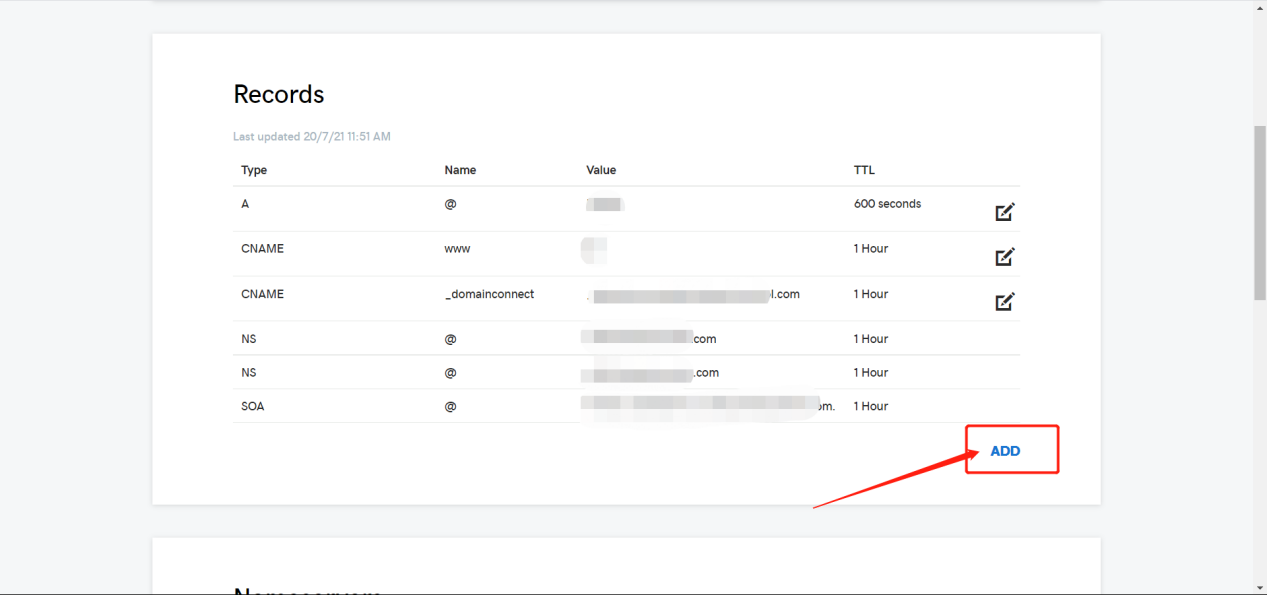Click the Name column header
Screen dimensions: 1267x595
pos(460,170)
